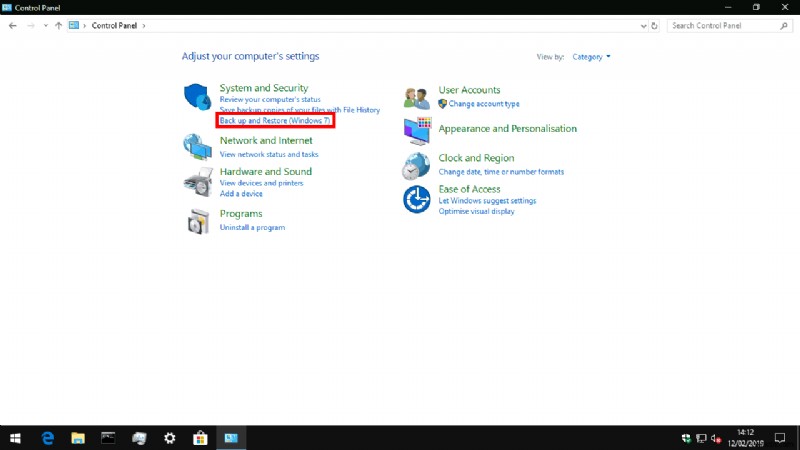Open the System and Security shield icon
Image resolution: width=800 pixels, height=450 pixels.
coord(197,96)
